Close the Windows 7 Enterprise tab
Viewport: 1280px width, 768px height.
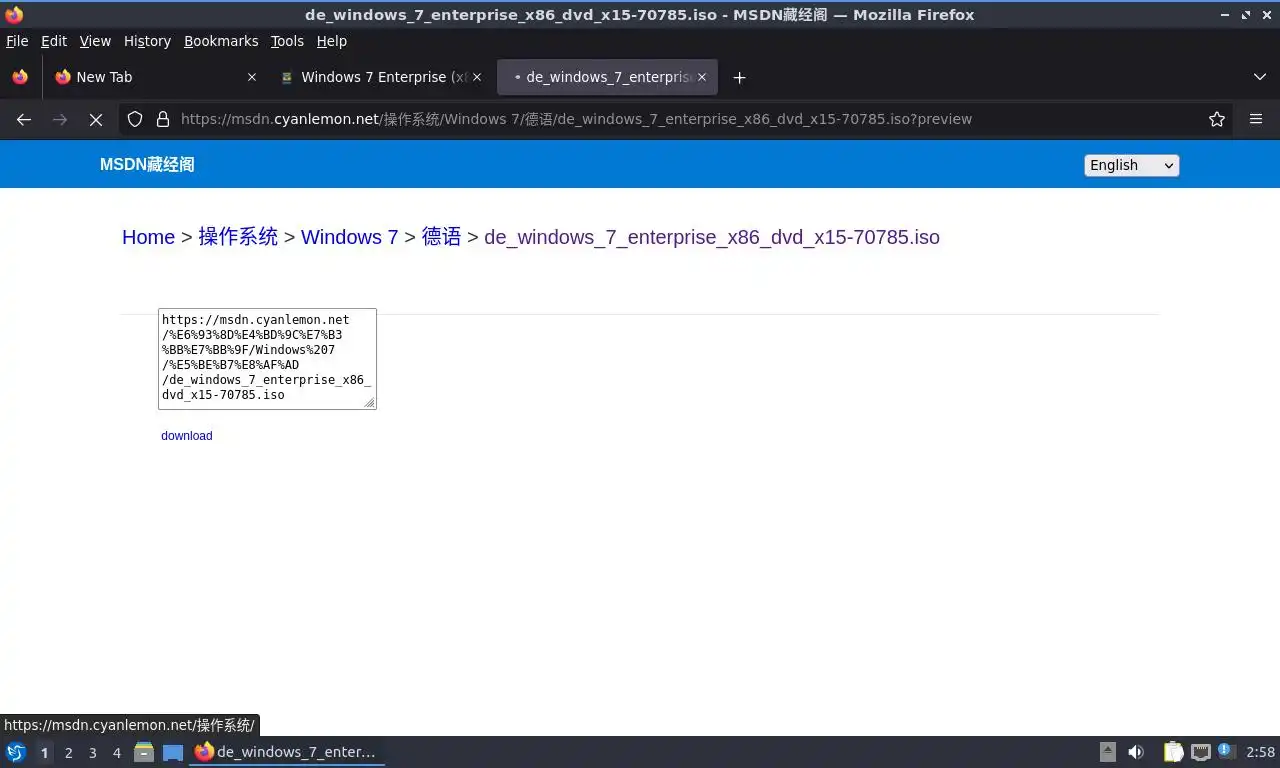point(476,77)
